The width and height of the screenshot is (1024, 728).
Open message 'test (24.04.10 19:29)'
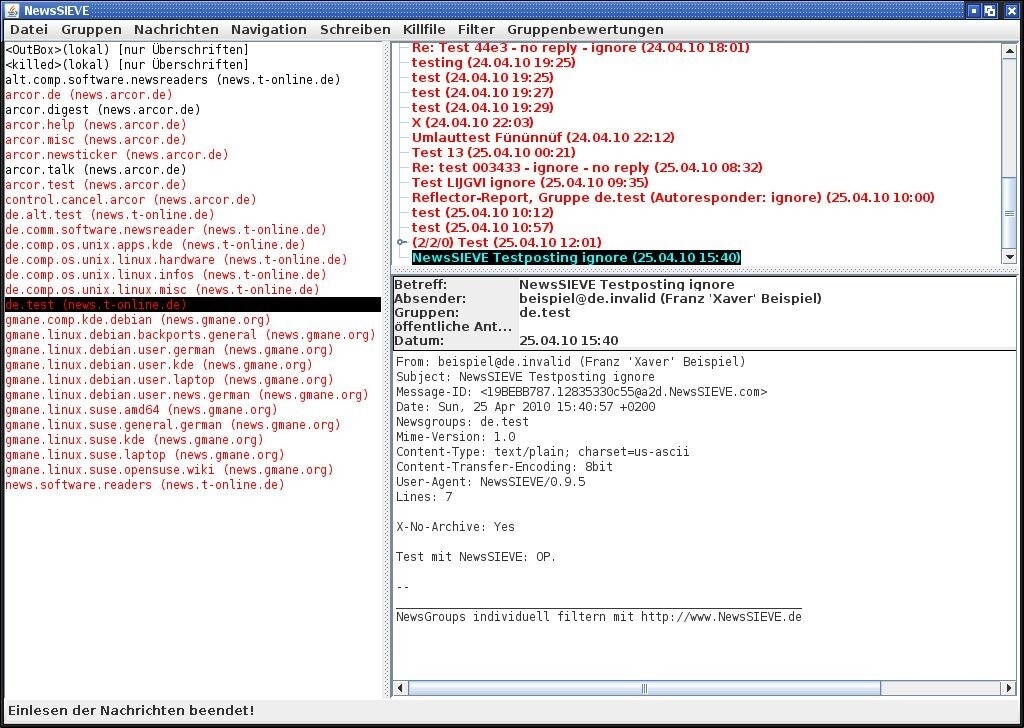pyautogui.click(x=483, y=108)
